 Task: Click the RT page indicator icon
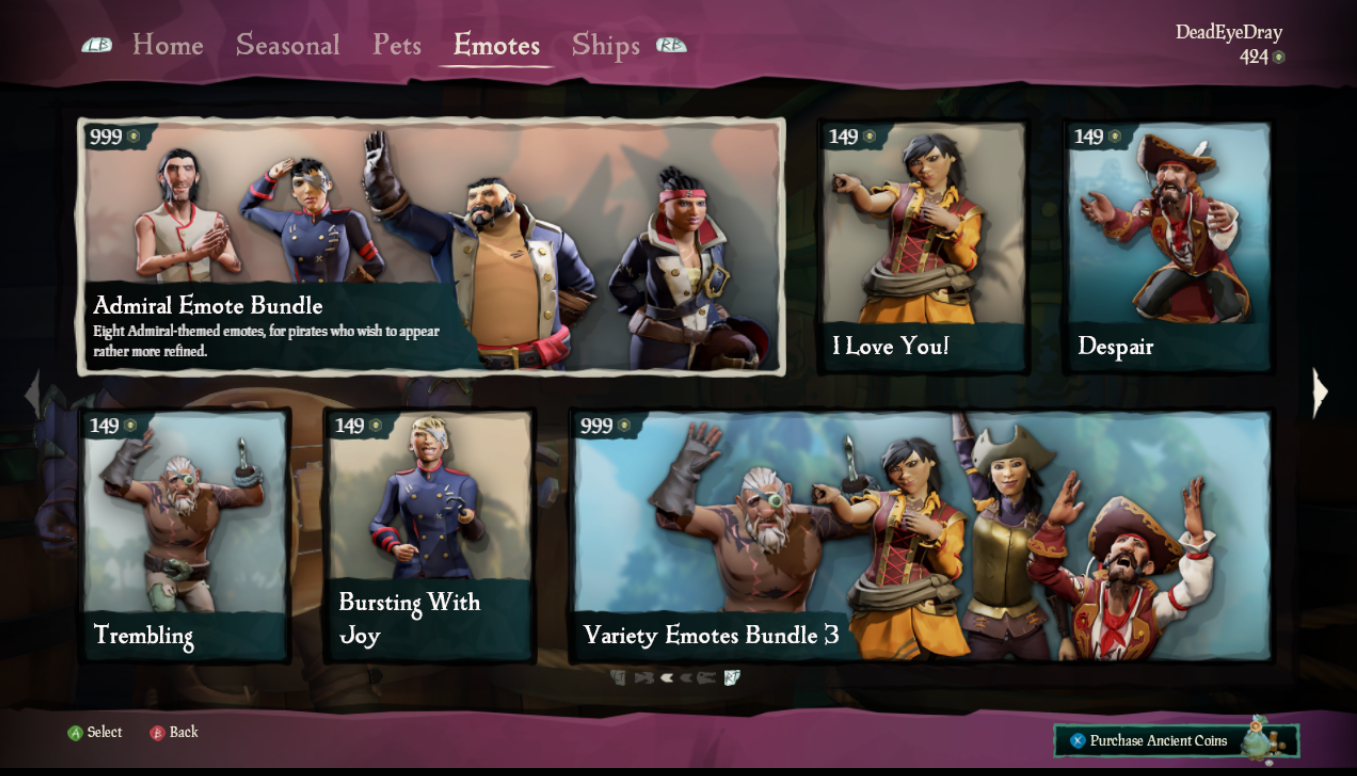(x=732, y=678)
